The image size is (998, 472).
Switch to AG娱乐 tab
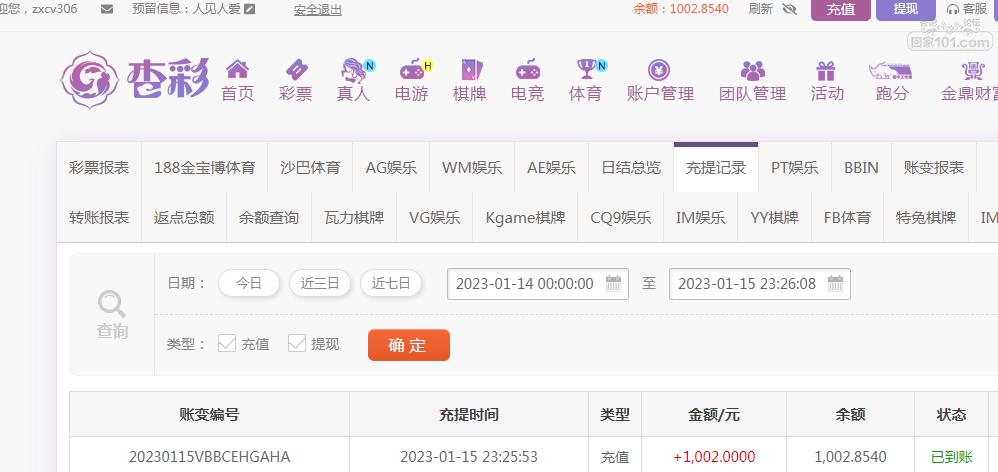coord(391,167)
